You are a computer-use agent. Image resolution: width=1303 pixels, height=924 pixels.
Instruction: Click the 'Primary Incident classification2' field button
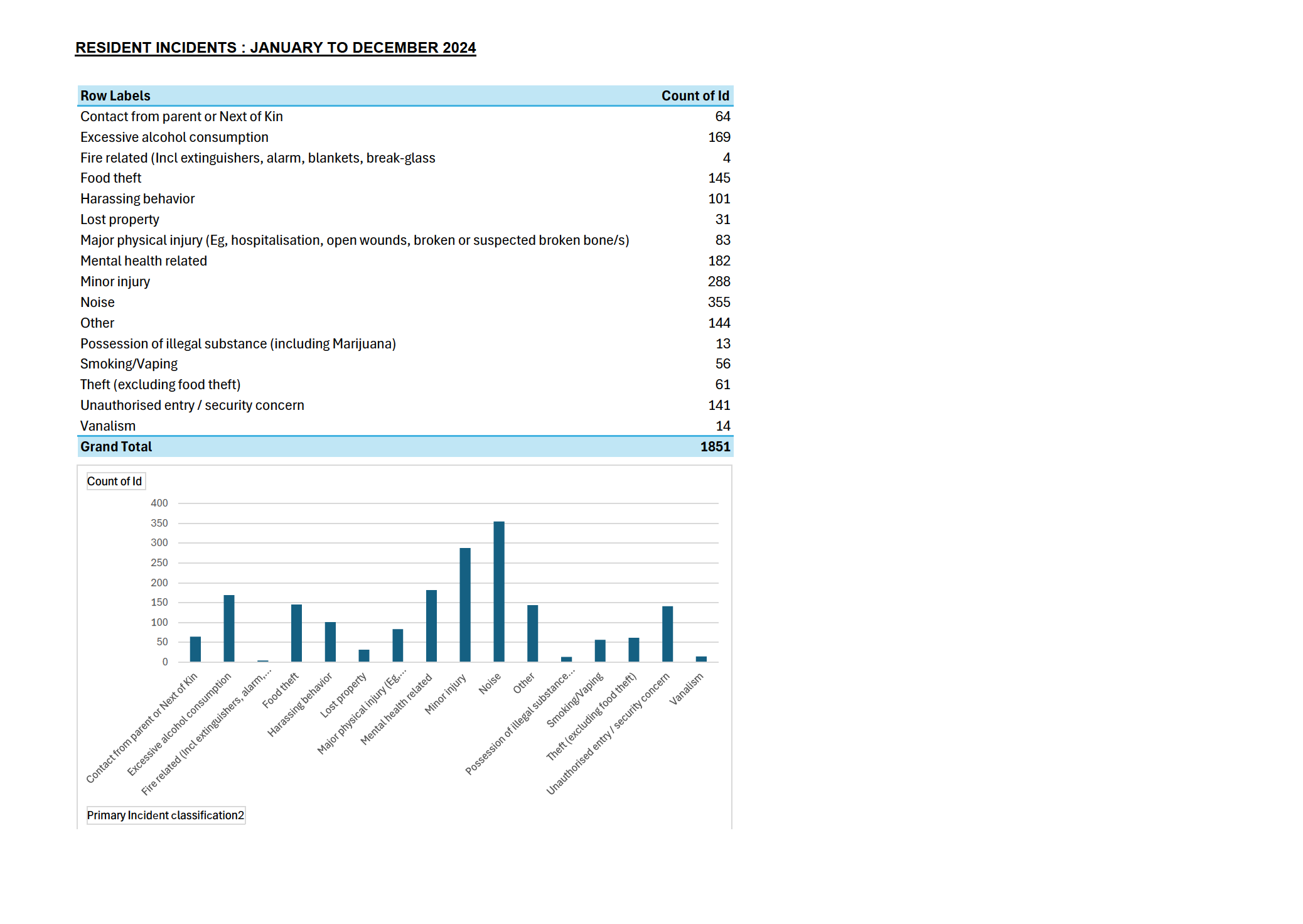(x=166, y=815)
